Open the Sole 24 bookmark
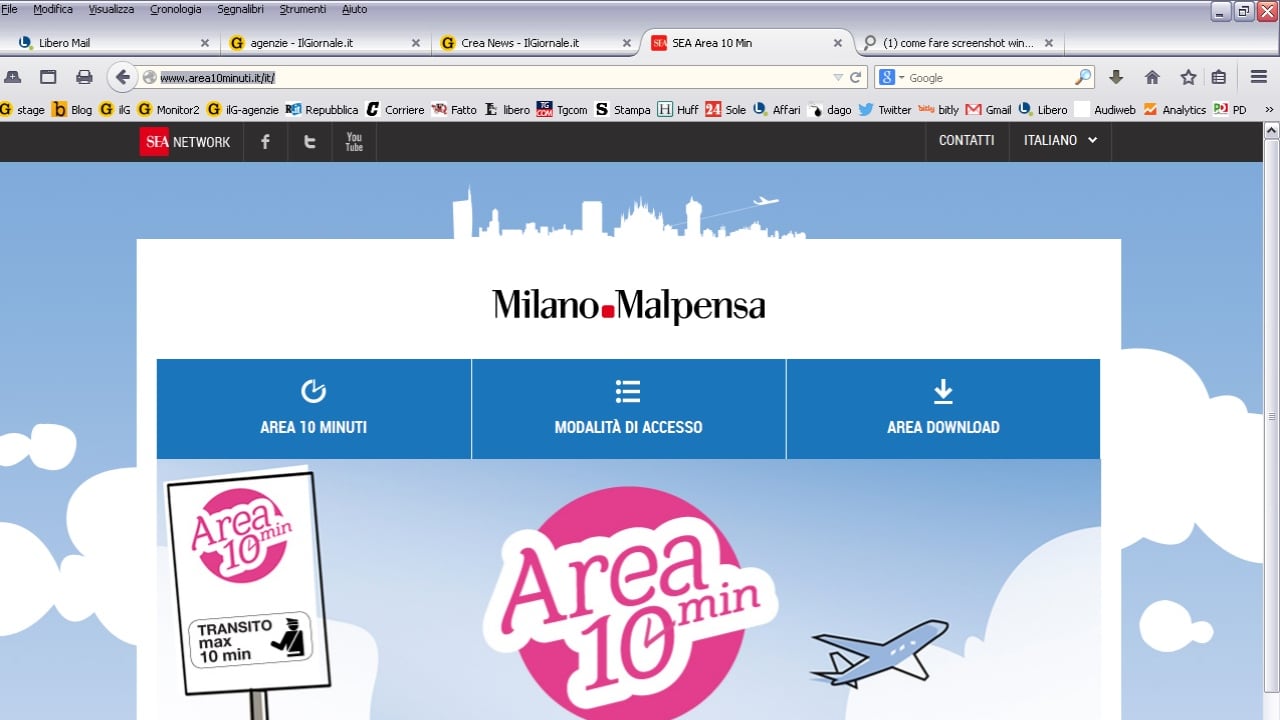The image size is (1280, 720). click(x=725, y=110)
